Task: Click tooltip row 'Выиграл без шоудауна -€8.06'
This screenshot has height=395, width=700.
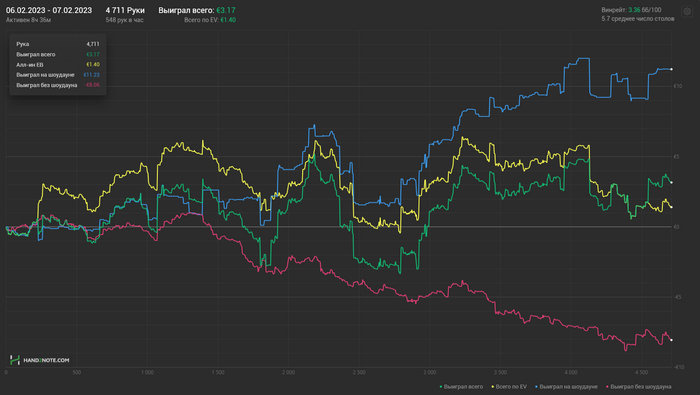Action: tap(58, 85)
